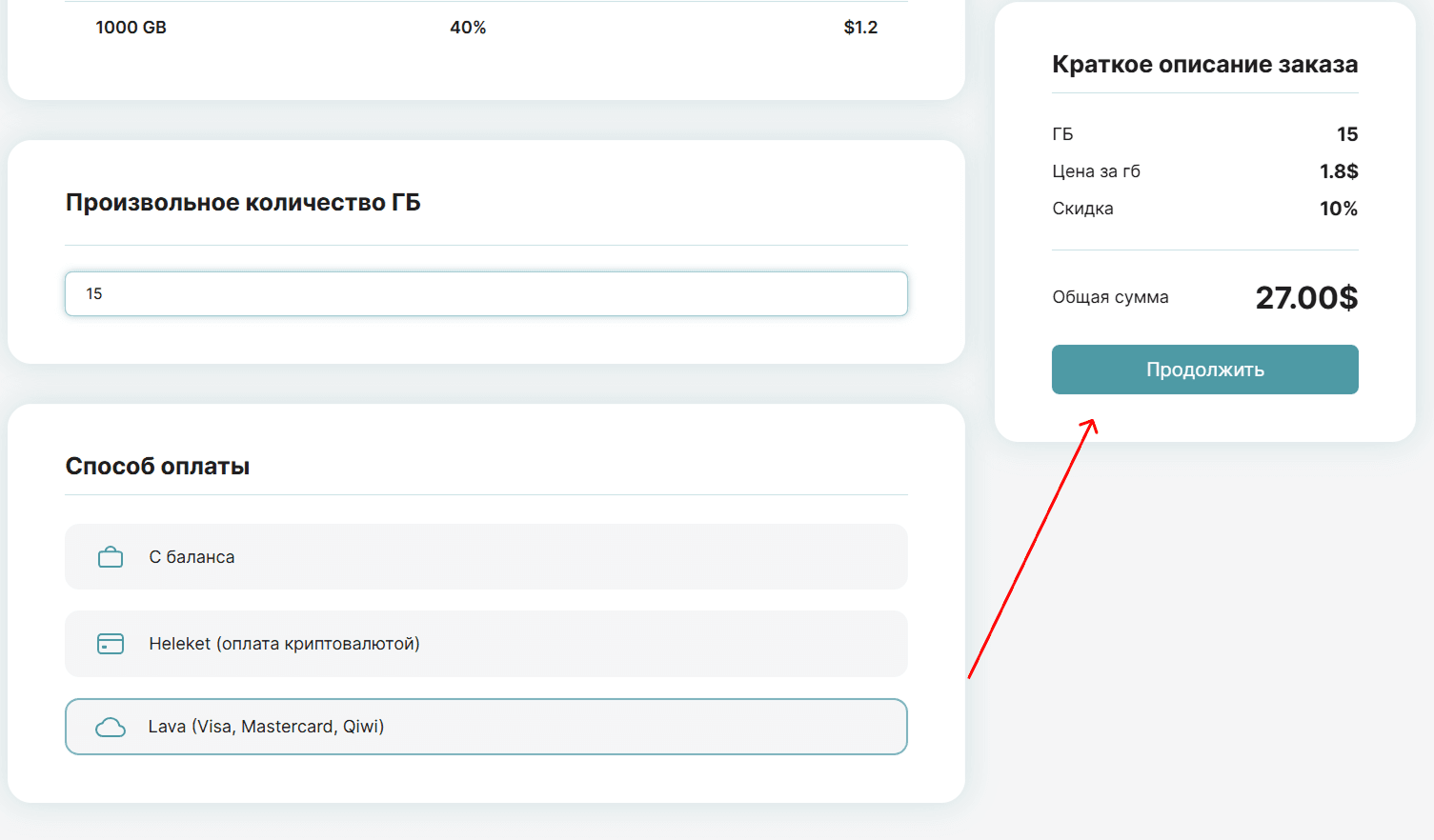This screenshot has height=840, width=1434.
Task: Click the Продолжить button
Action: pos(1205,370)
